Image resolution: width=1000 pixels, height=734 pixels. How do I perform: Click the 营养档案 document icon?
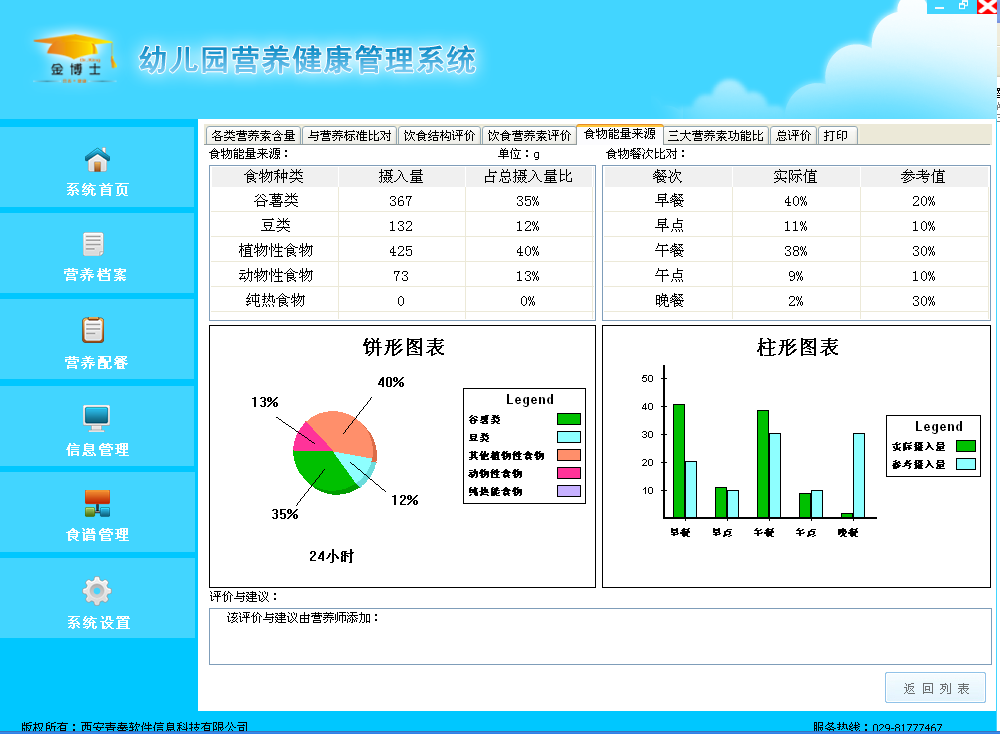(x=94, y=244)
